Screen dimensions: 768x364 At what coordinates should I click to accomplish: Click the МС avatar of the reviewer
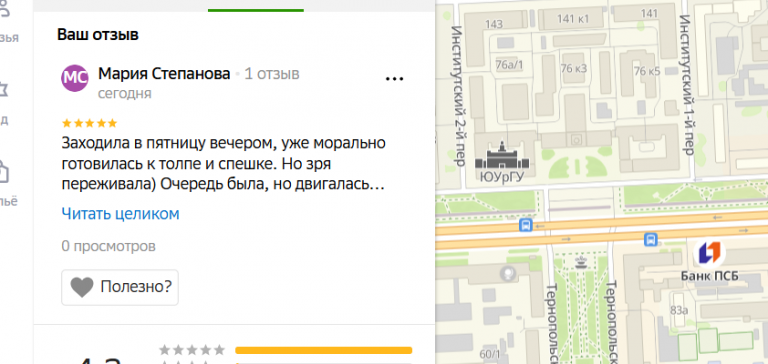tap(74, 78)
